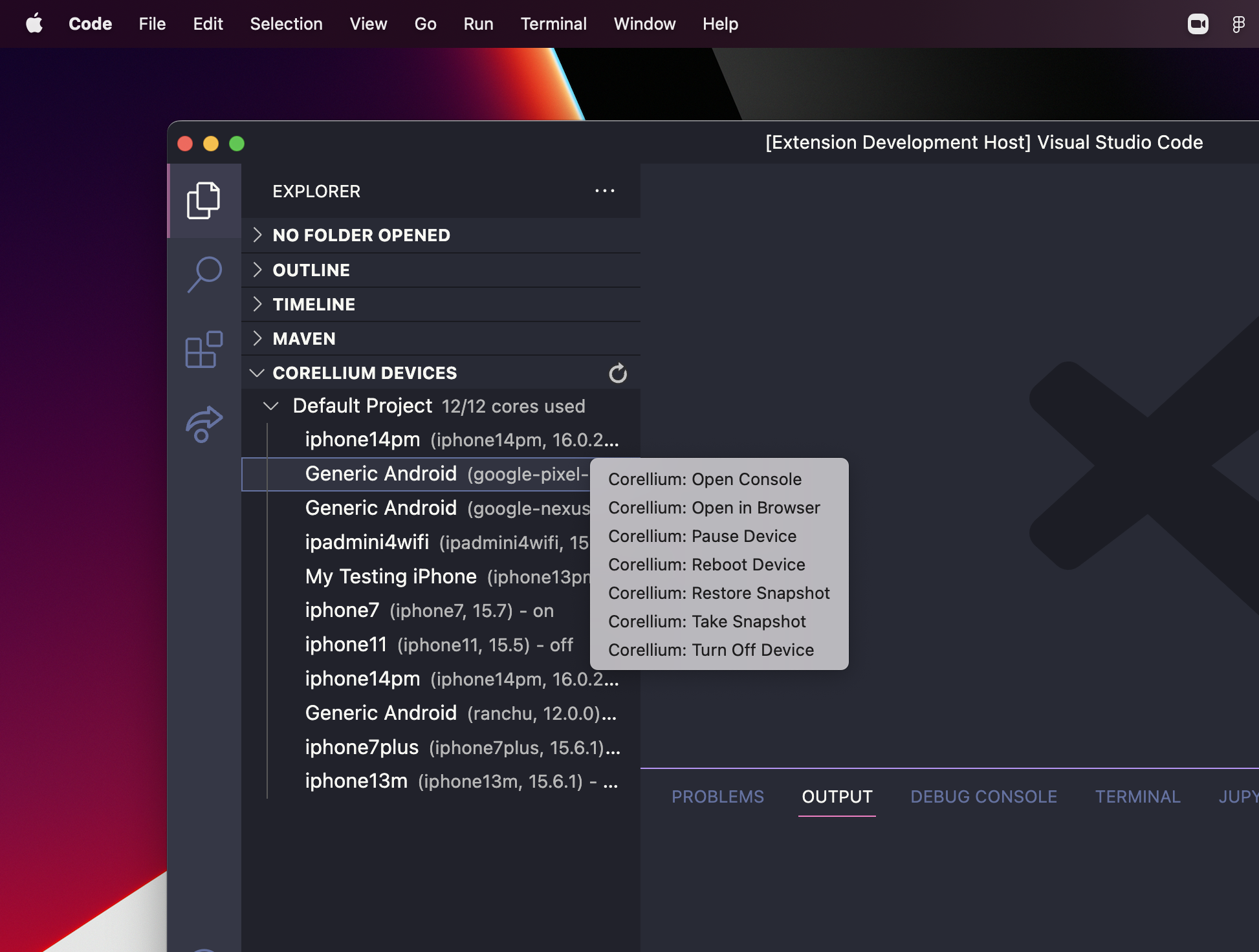Open the Explorer view in activity bar
The height and width of the screenshot is (952, 1259).
click(x=204, y=200)
